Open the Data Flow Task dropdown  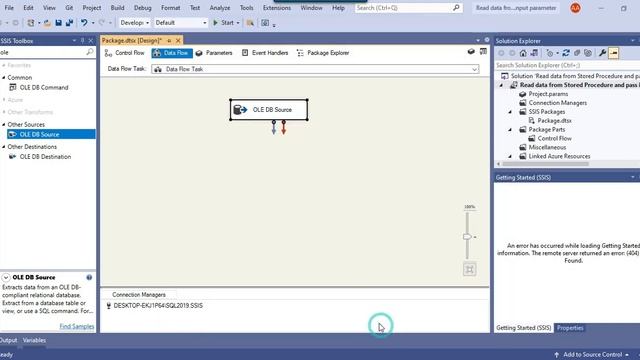[474, 69]
